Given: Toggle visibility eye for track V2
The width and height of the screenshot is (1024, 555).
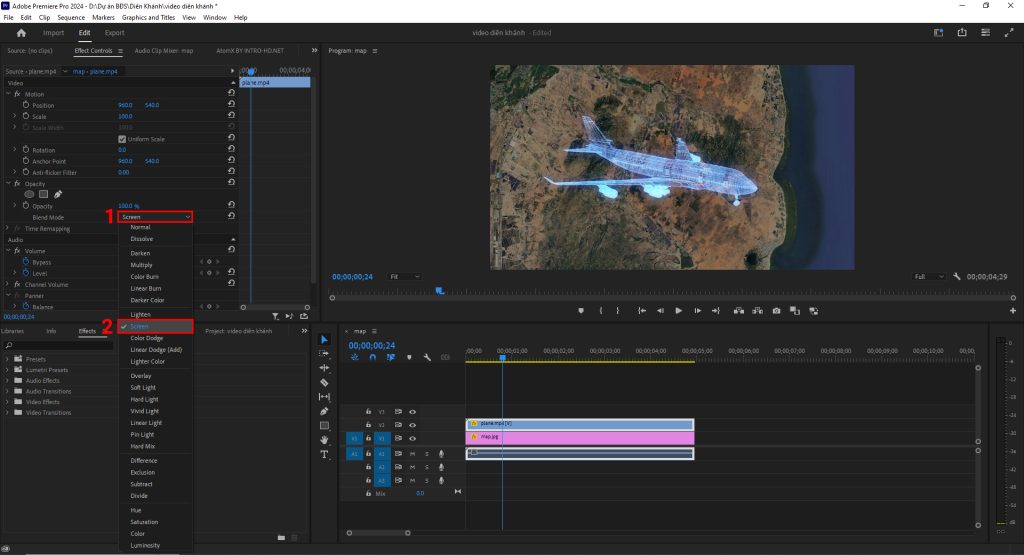Looking at the screenshot, I should click(412, 425).
